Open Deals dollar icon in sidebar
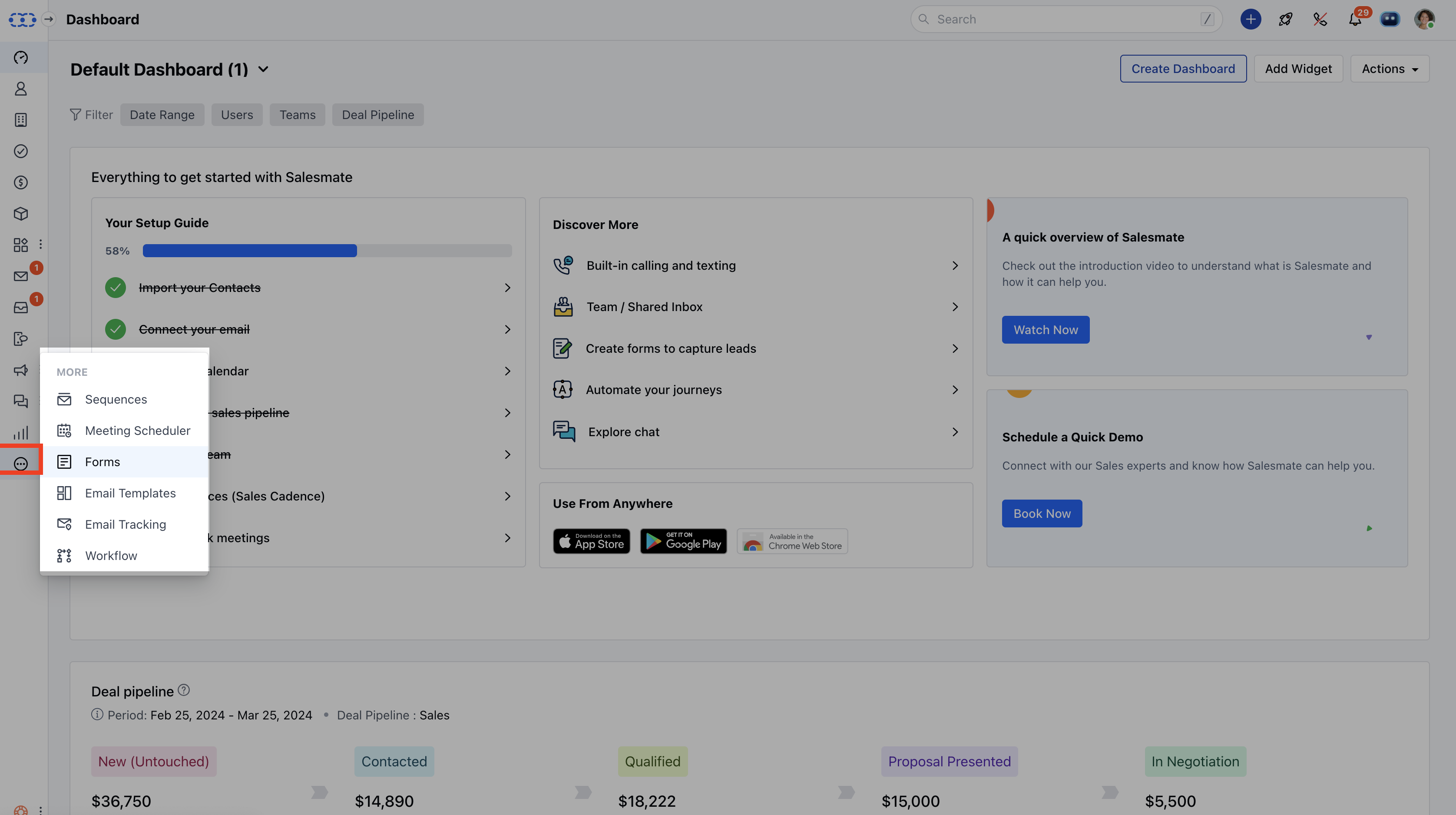 pyautogui.click(x=21, y=182)
